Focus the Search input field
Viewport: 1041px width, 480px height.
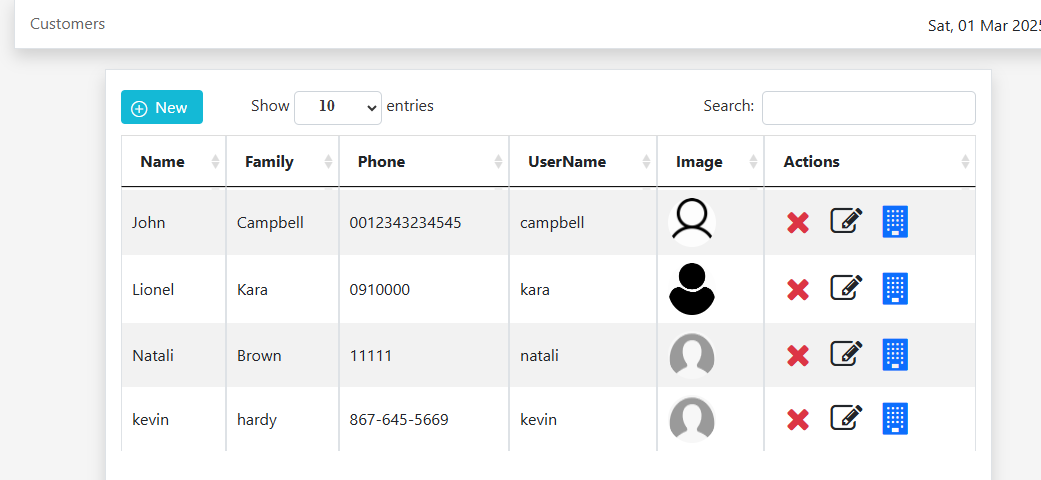868,108
